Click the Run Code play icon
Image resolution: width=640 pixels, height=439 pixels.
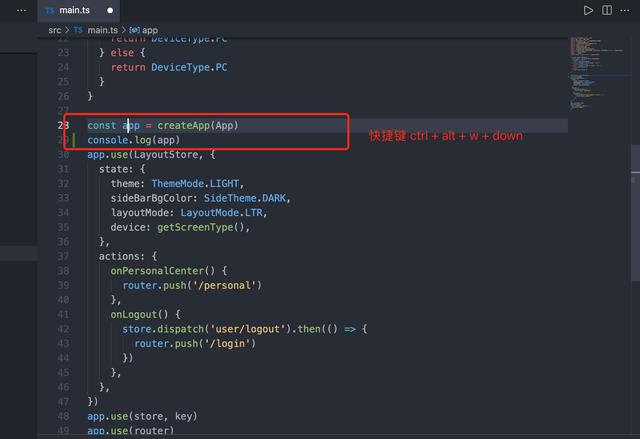(588, 10)
